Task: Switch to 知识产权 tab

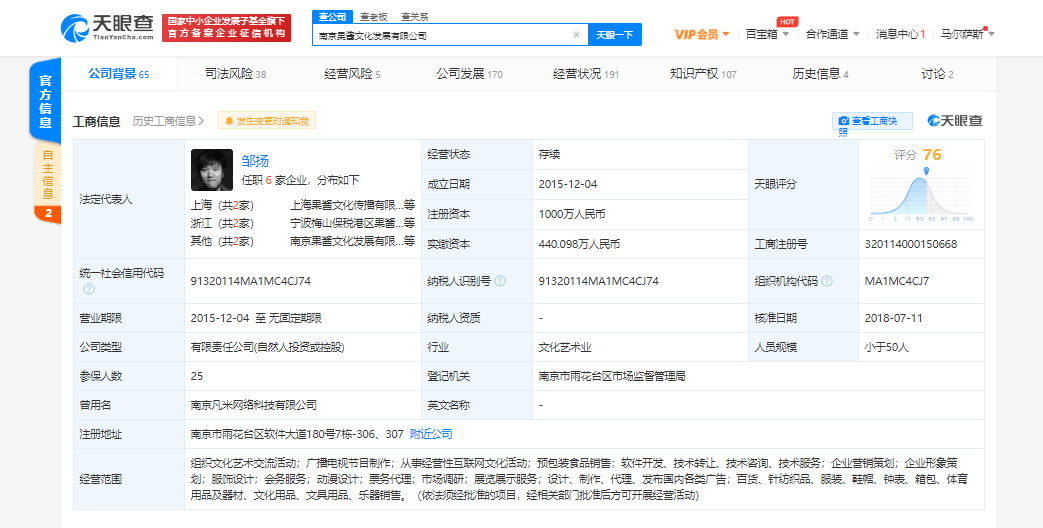Action: pyautogui.click(x=702, y=74)
